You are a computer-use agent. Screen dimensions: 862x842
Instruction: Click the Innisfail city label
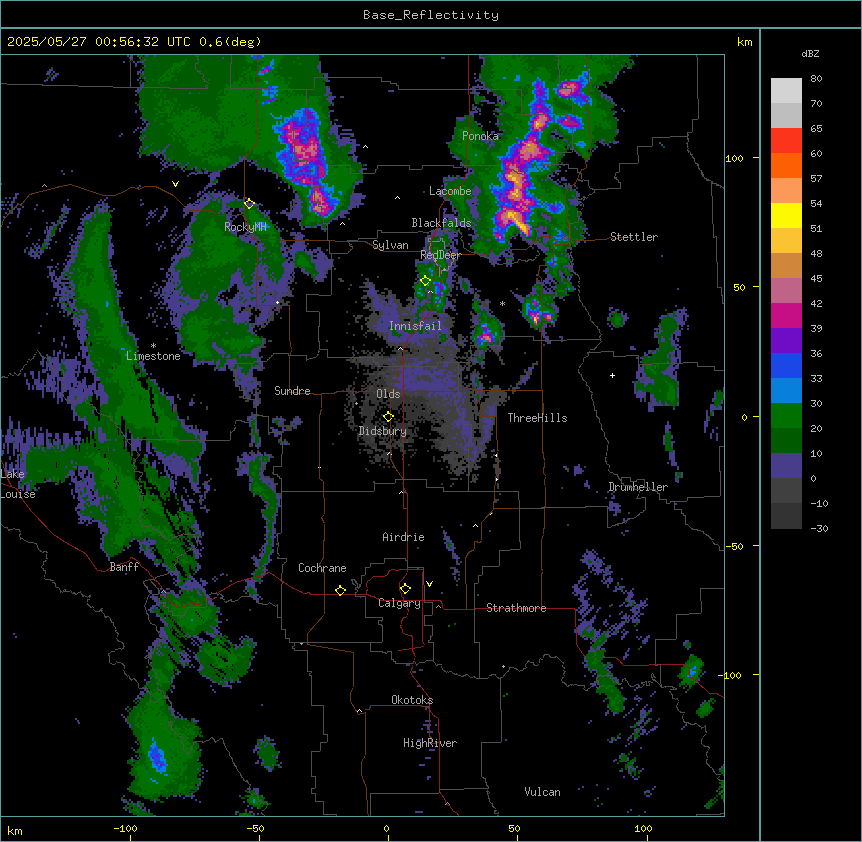415,326
